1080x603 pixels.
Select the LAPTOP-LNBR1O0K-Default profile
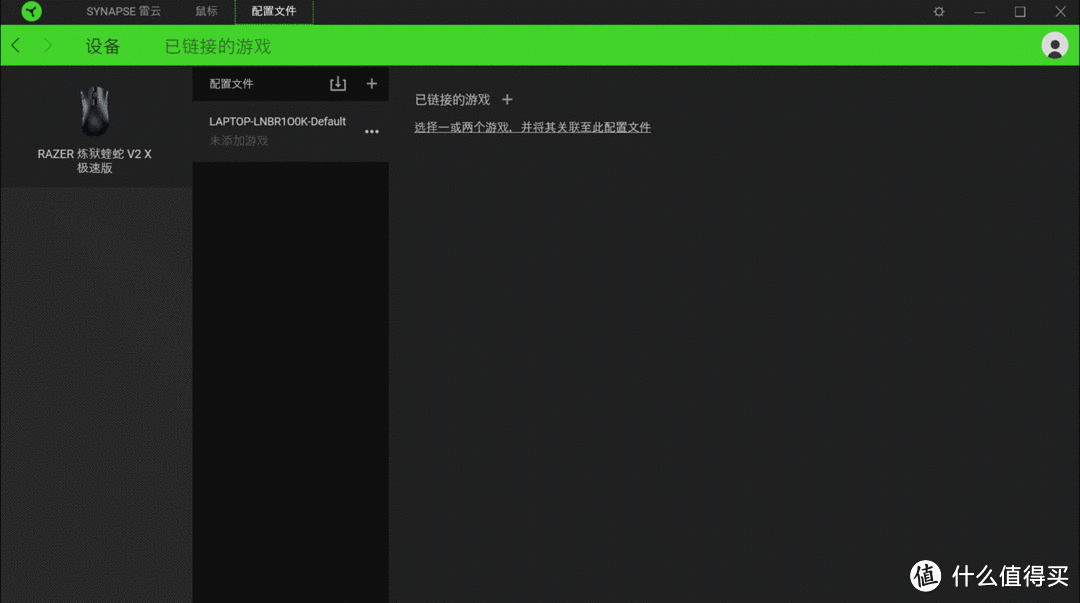290,131
